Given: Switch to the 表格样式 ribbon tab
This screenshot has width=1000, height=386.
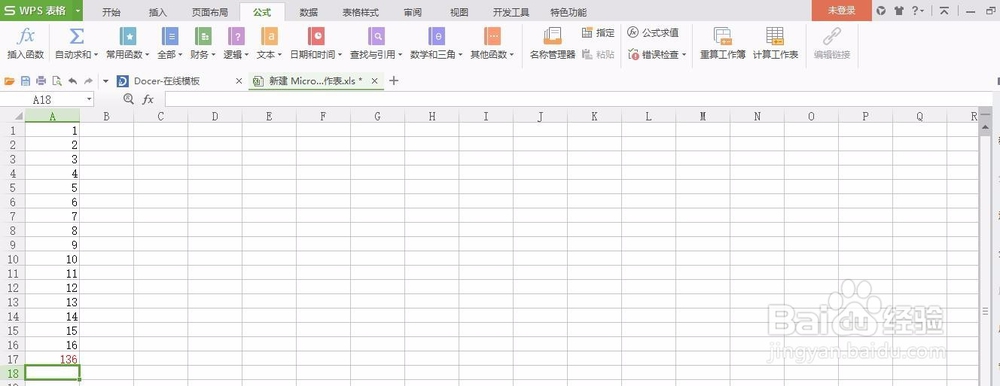Looking at the screenshot, I should click(x=360, y=12).
